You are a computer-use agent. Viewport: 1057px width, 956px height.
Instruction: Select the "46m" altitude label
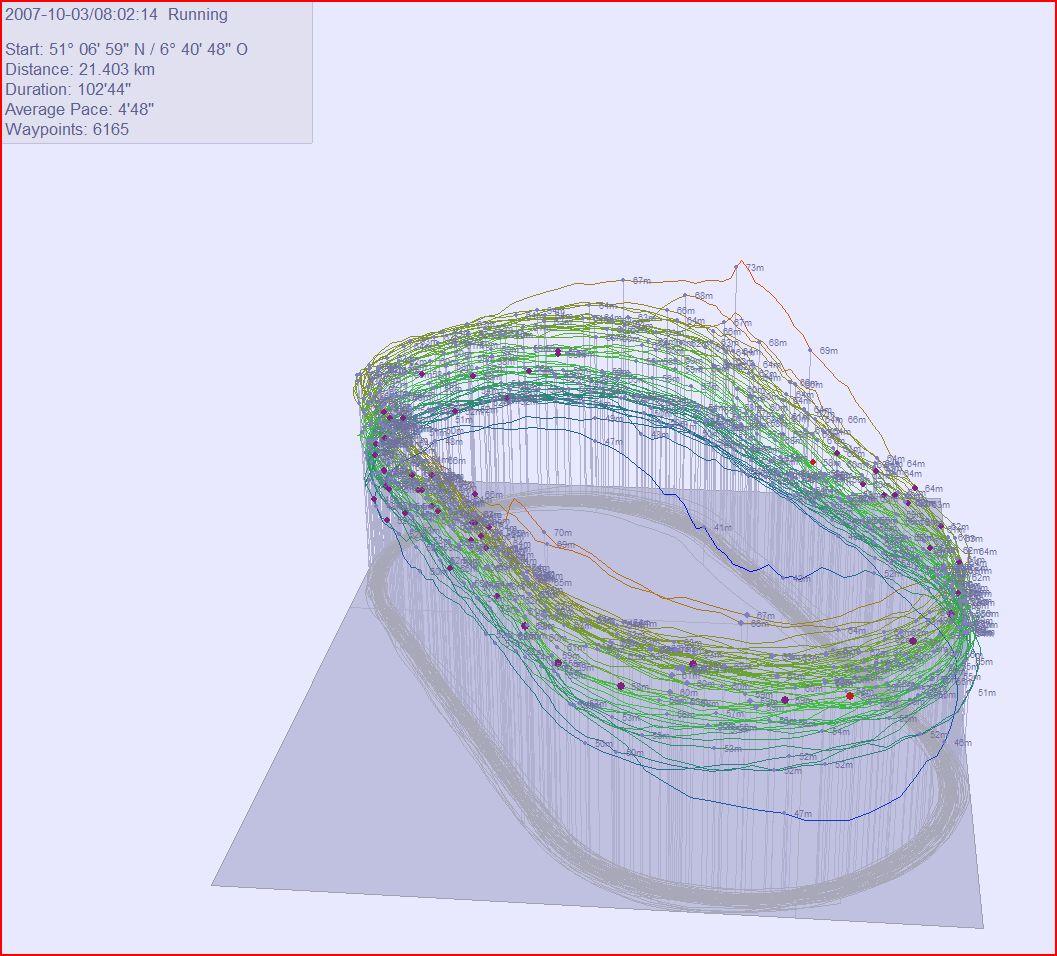[x=963, y=742]
